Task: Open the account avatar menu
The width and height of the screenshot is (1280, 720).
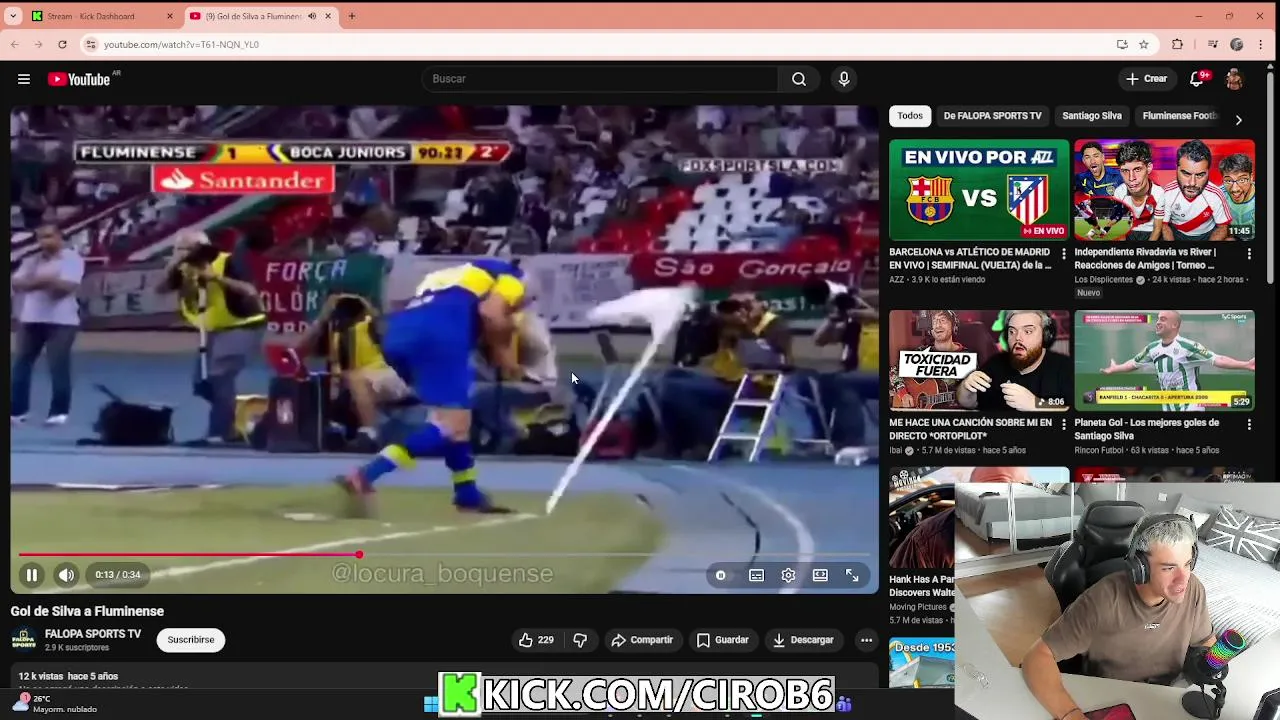Action: pos(1234,79)
